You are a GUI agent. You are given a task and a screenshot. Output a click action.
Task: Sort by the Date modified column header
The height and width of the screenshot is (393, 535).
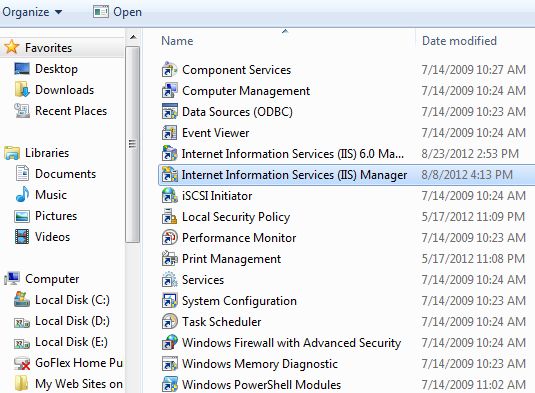459,41
